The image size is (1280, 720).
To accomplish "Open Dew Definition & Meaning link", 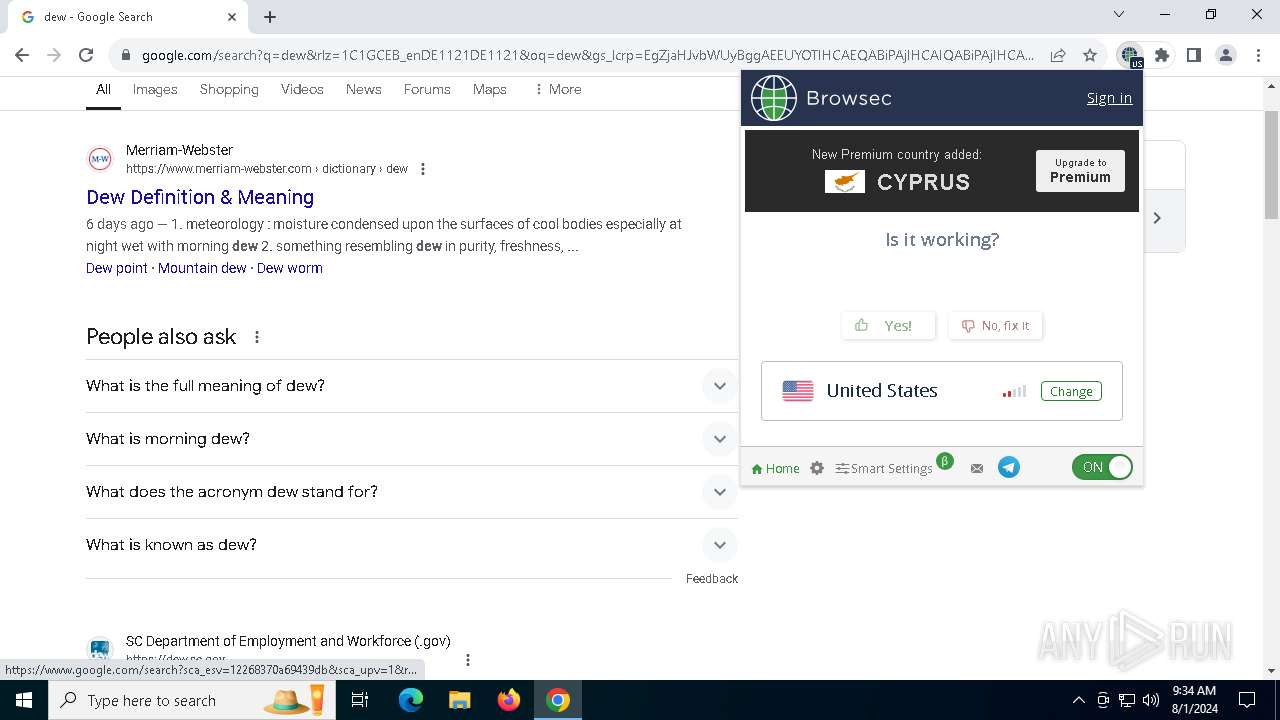I will click(200, 197).
